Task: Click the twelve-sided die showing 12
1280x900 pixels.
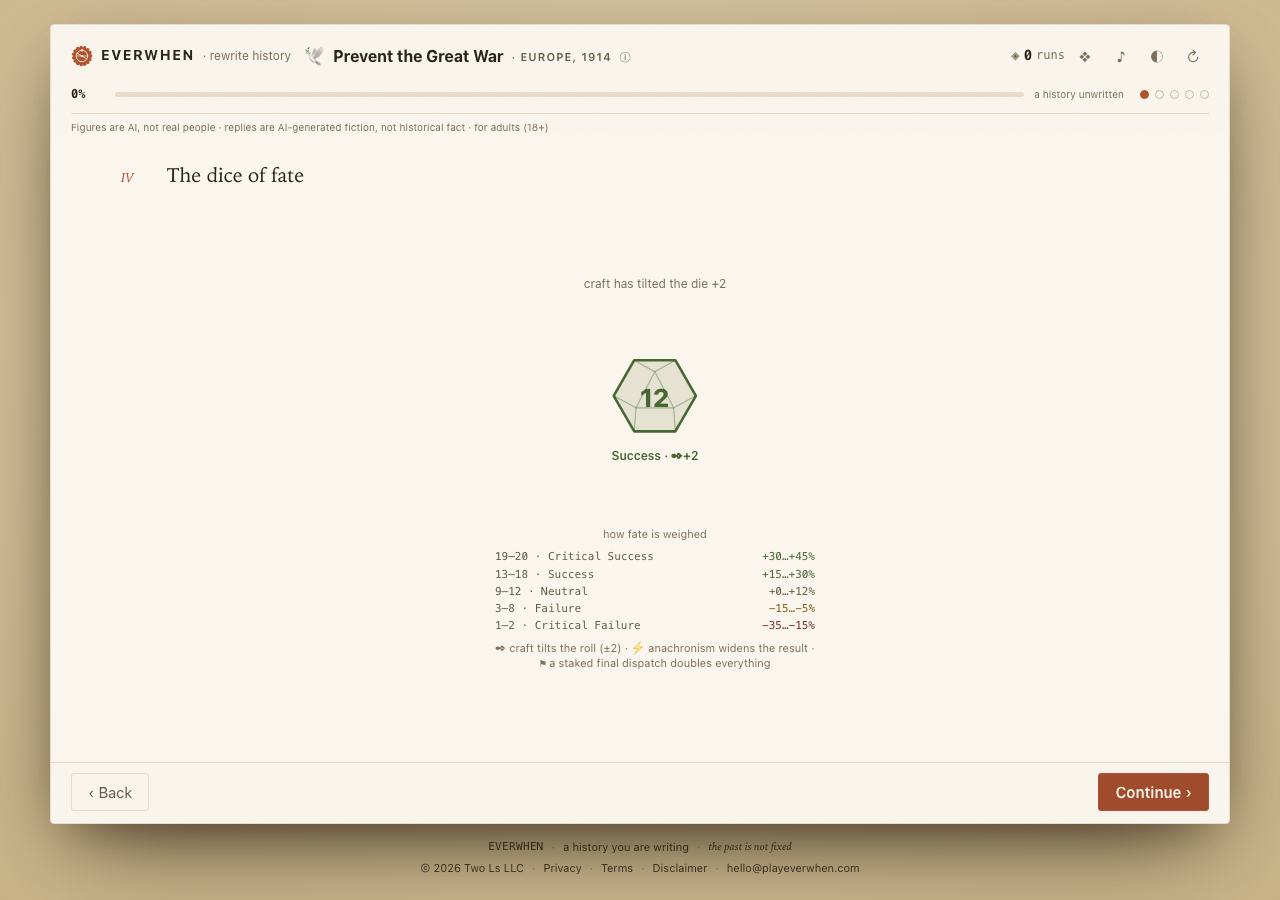Action: [655, 396]
